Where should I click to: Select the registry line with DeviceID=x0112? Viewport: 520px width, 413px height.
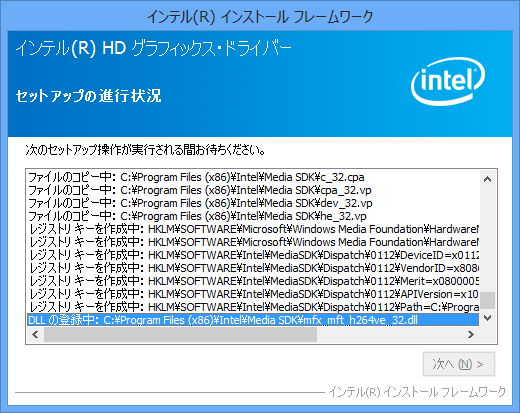click(253, 255)
